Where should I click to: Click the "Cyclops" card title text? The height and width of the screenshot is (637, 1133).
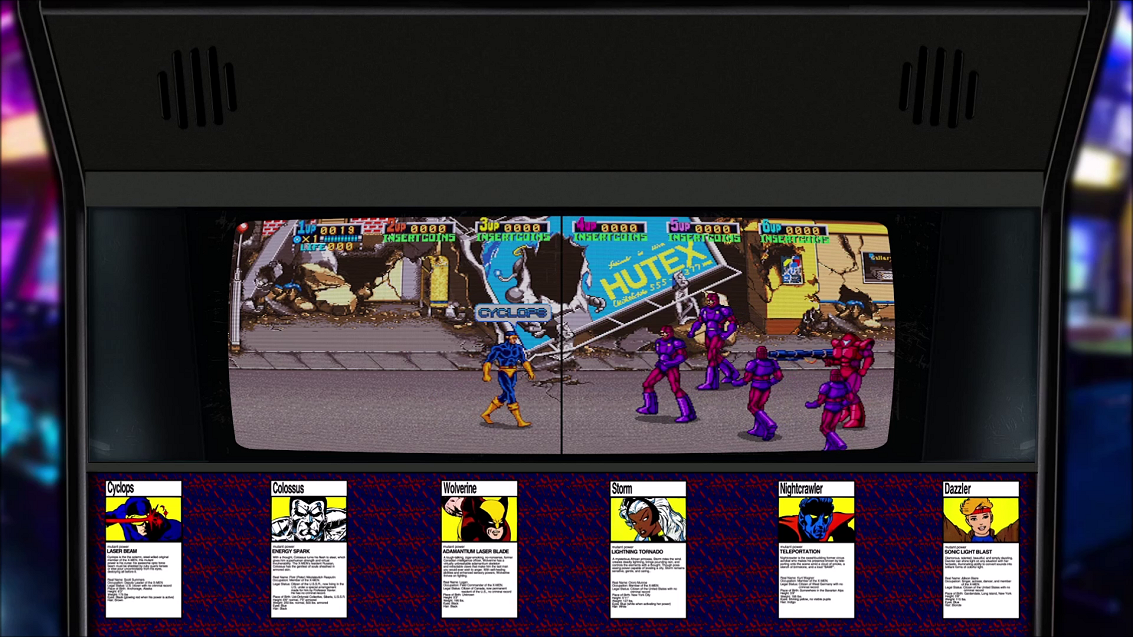[x=121, y=489]
